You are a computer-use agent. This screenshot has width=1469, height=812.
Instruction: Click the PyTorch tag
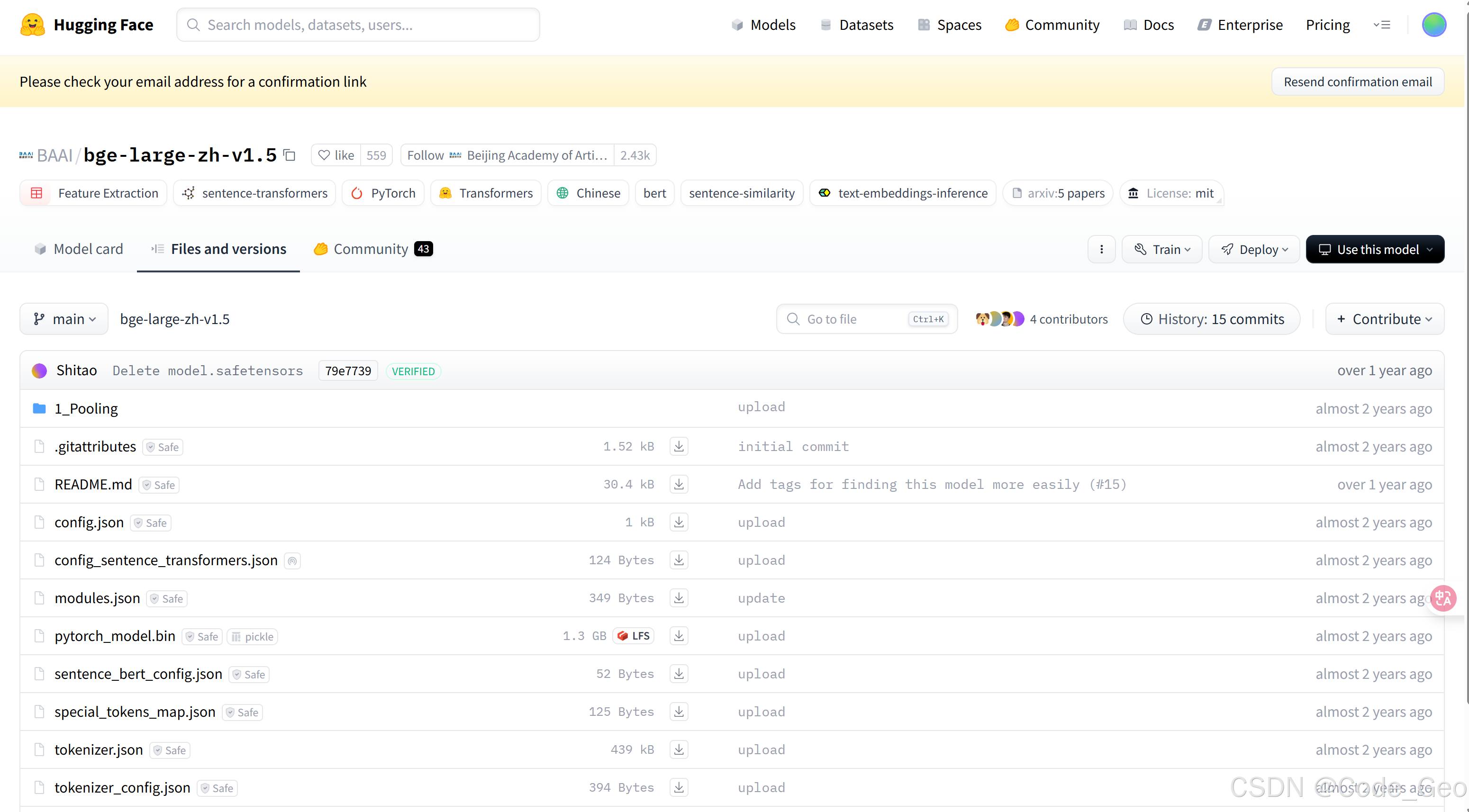382,193
